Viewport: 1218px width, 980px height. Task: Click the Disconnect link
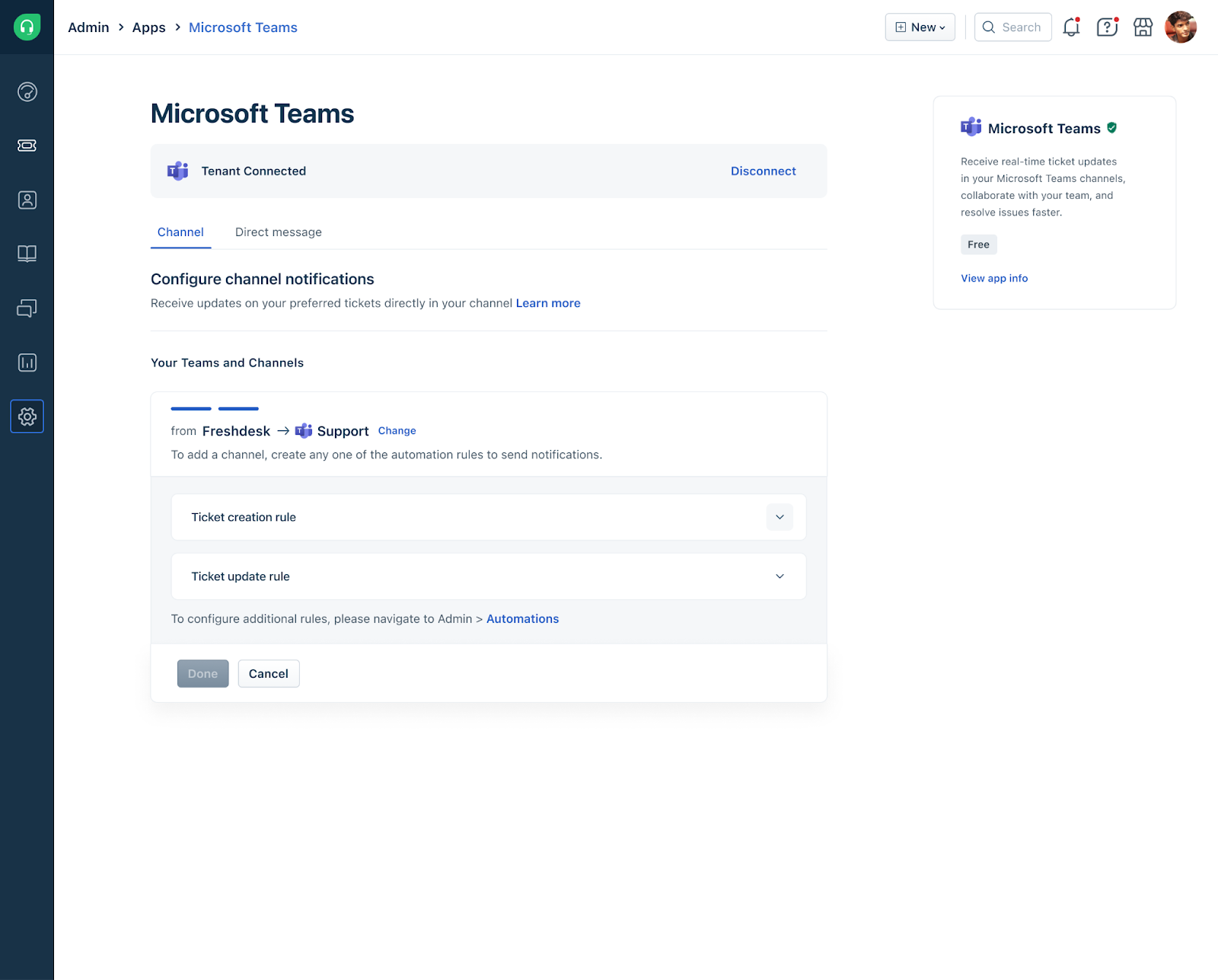pos(764,171)
